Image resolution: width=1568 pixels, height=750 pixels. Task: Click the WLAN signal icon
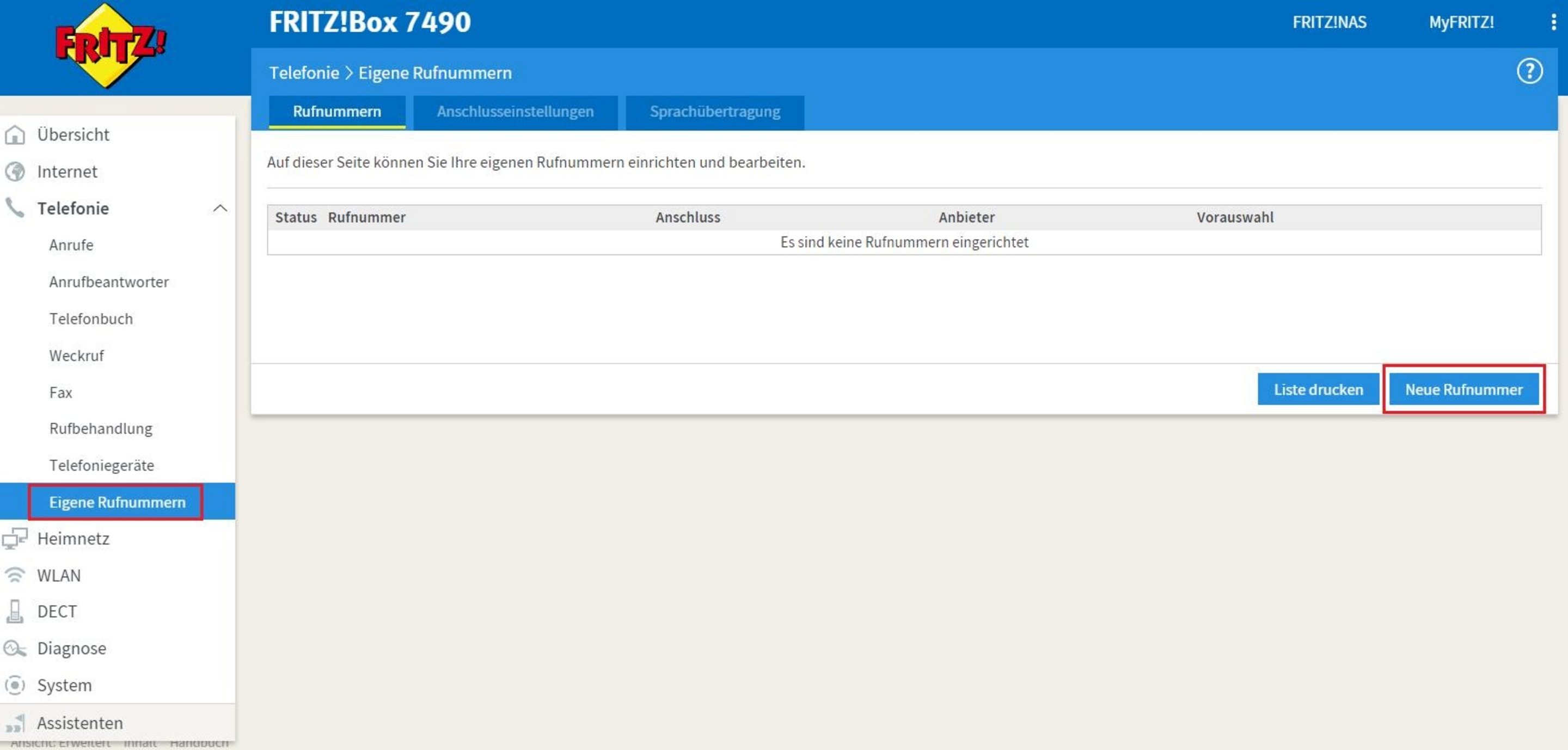click(15, 575)
